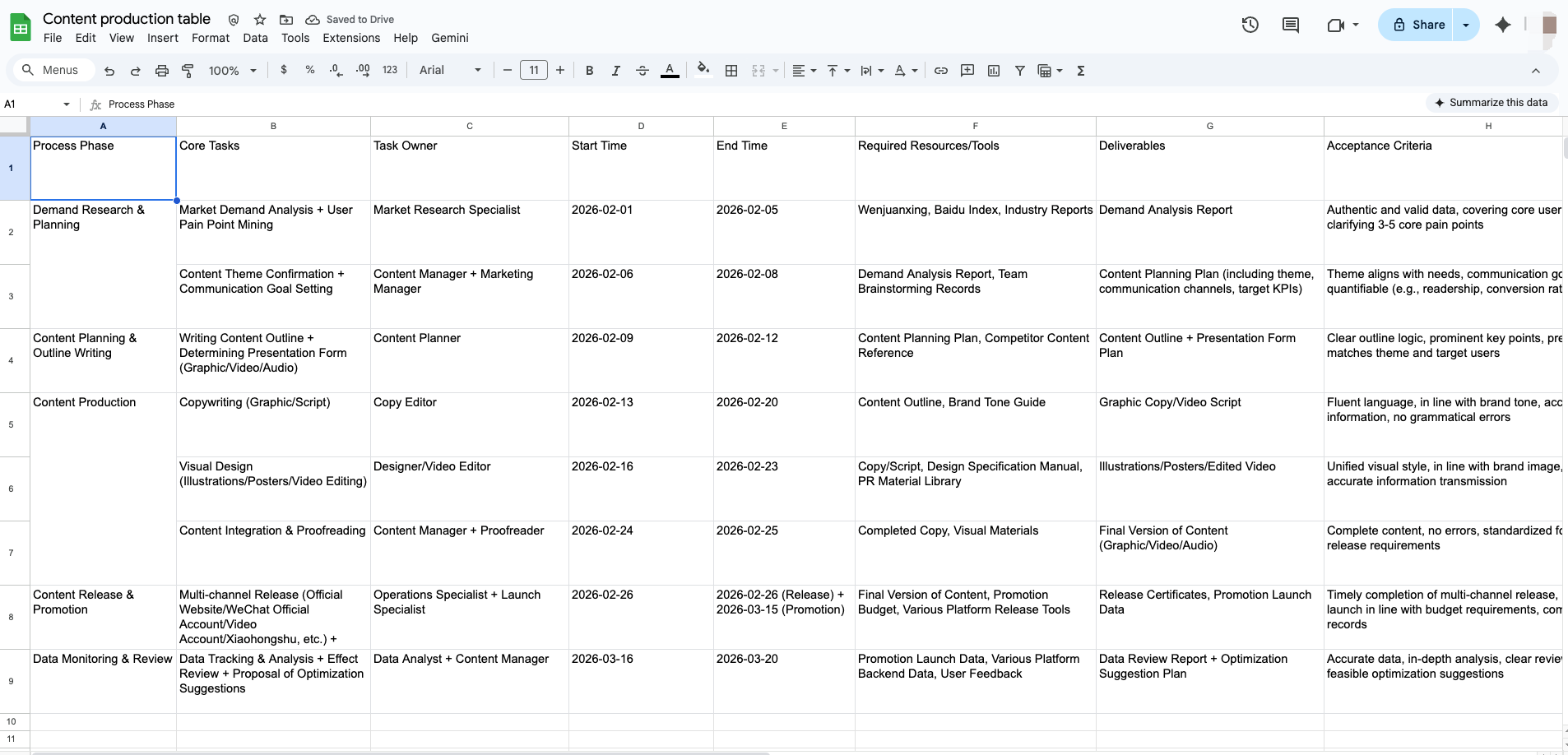Open the user account avatar

(1550, 25)
